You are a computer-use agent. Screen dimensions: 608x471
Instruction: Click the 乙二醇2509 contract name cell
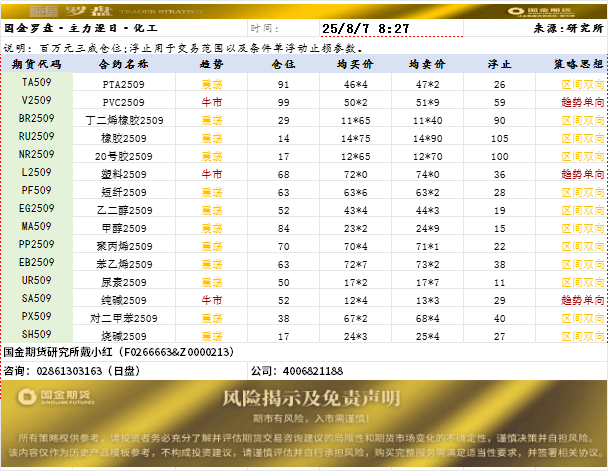pos(124,210)
